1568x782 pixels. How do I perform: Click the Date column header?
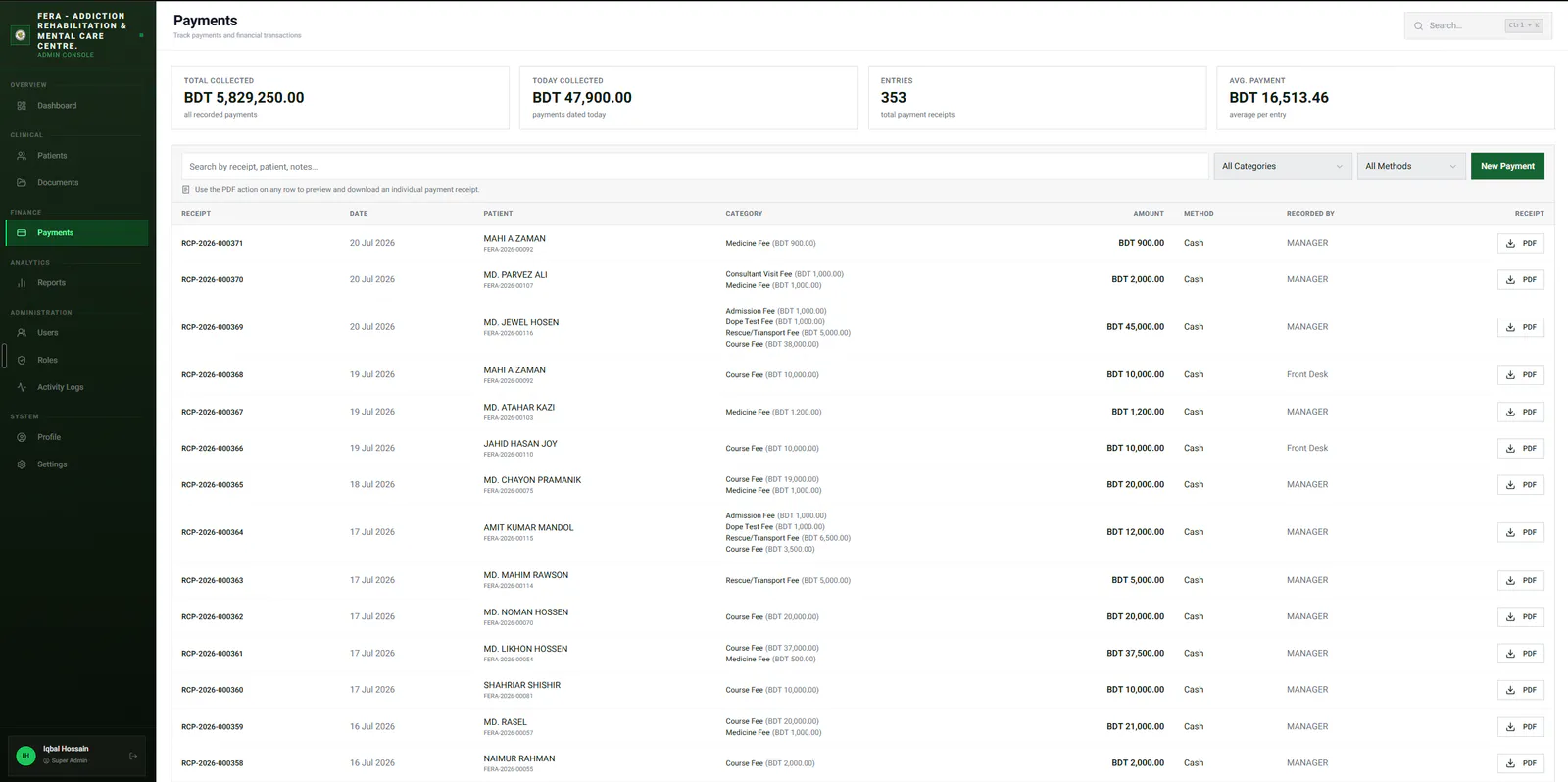point(359,214)
